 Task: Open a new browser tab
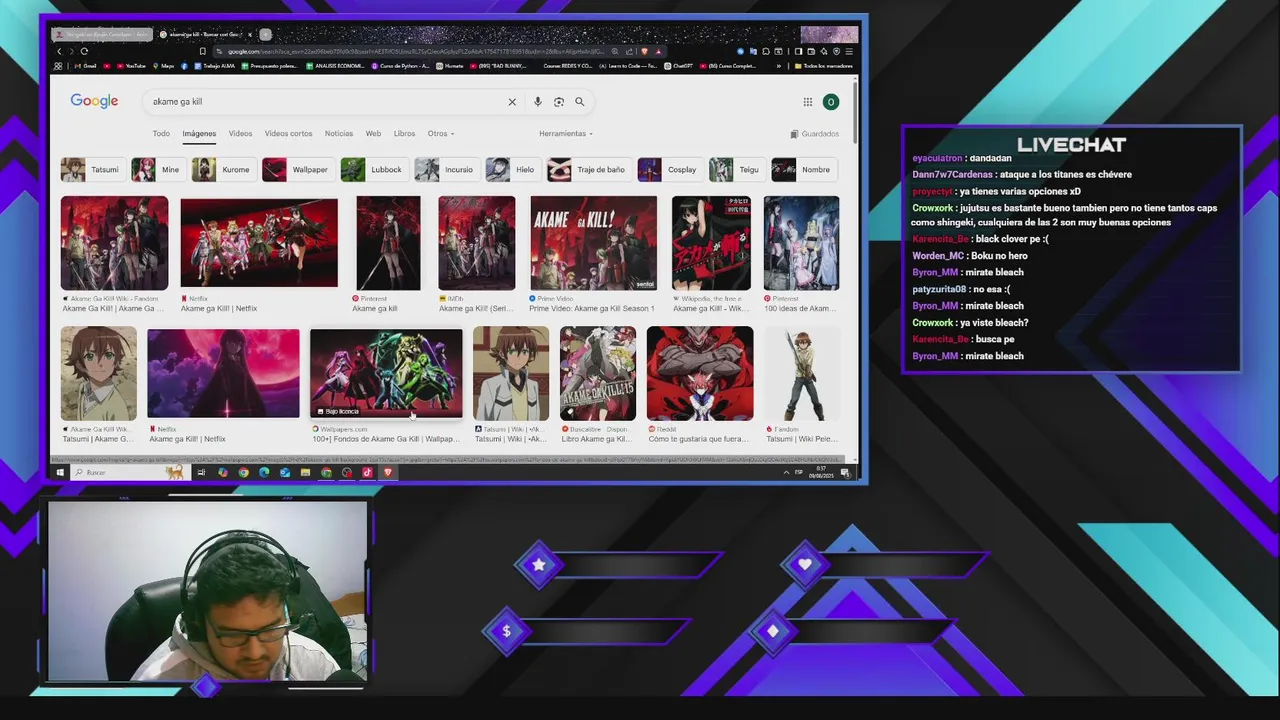coord(265,35)
